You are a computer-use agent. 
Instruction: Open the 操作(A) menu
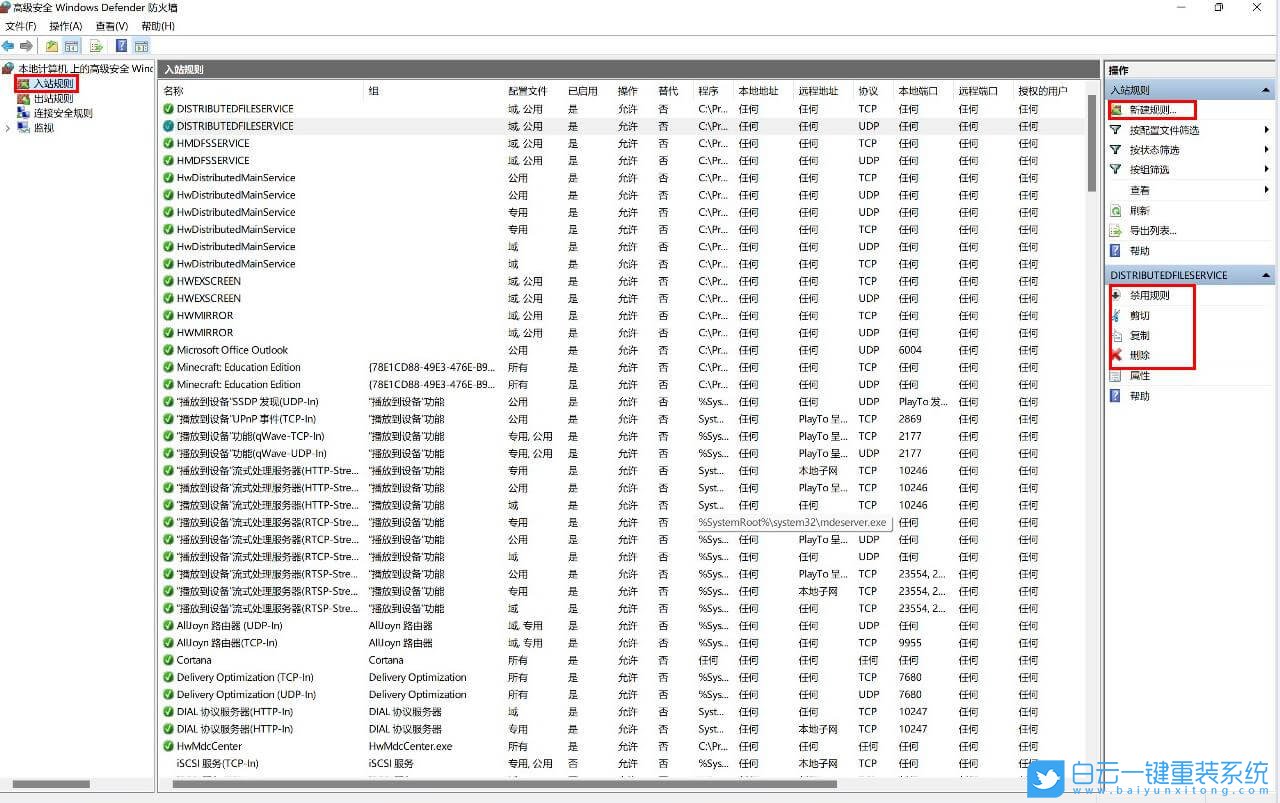pos(65,26)
